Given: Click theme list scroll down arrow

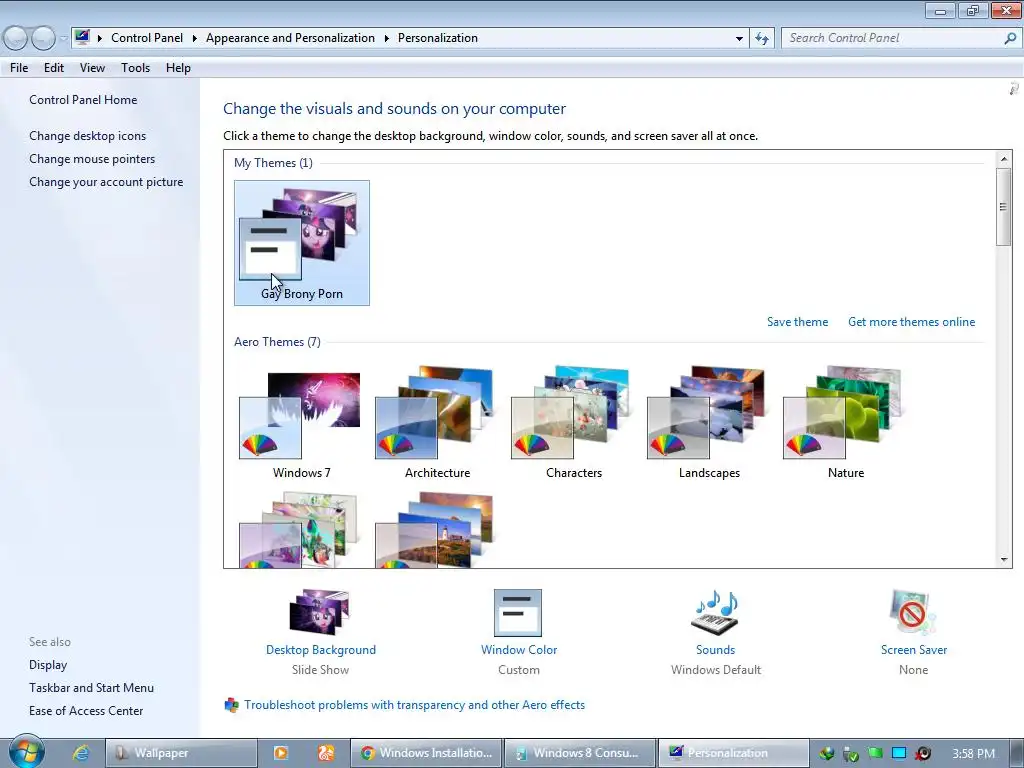Looking at the screenshot, I should click(x=1004, y=560).
